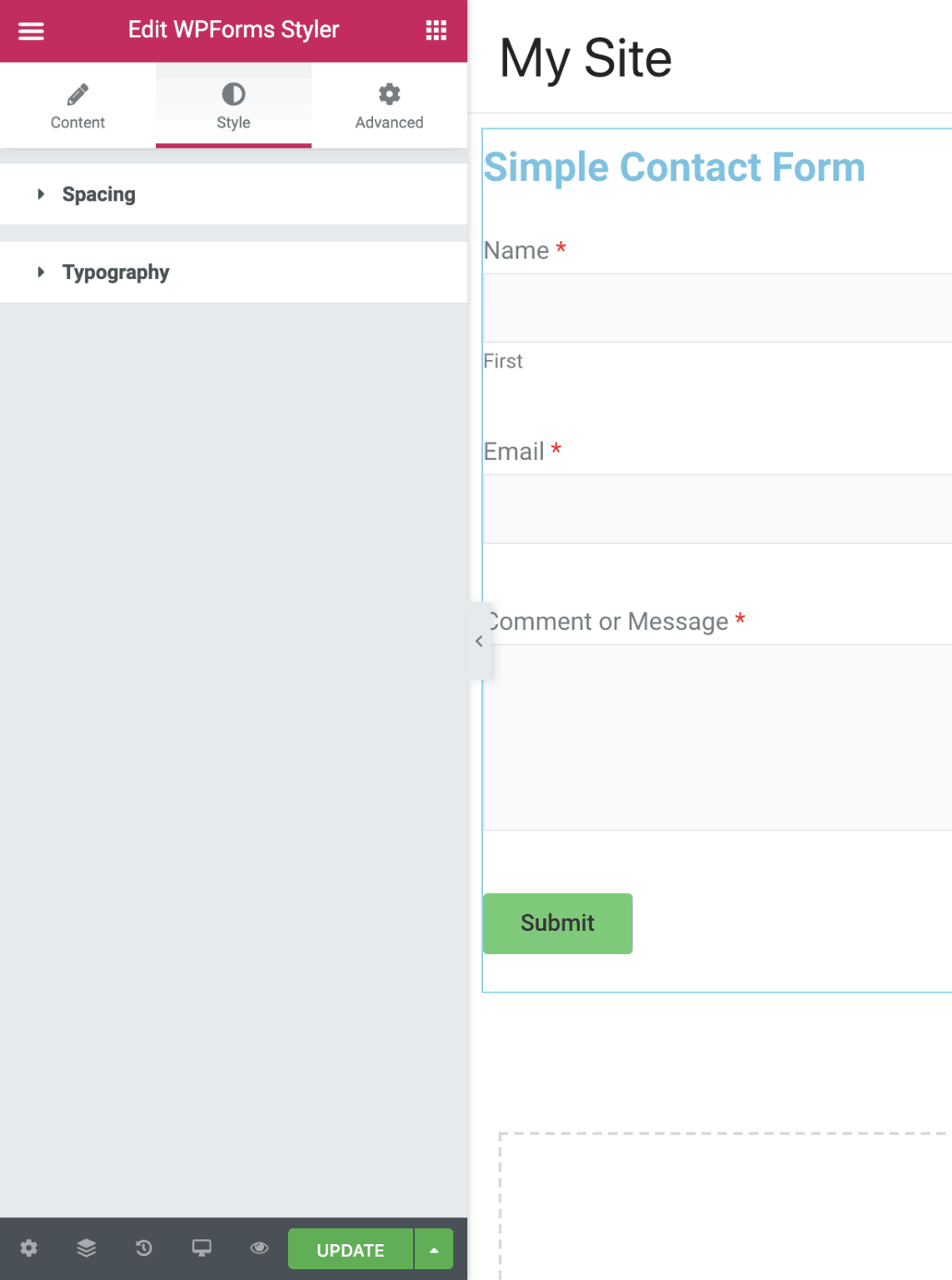Click the page settings gear icon
The width and height of the screenshot is (952, 1280).
(29, 1247)
